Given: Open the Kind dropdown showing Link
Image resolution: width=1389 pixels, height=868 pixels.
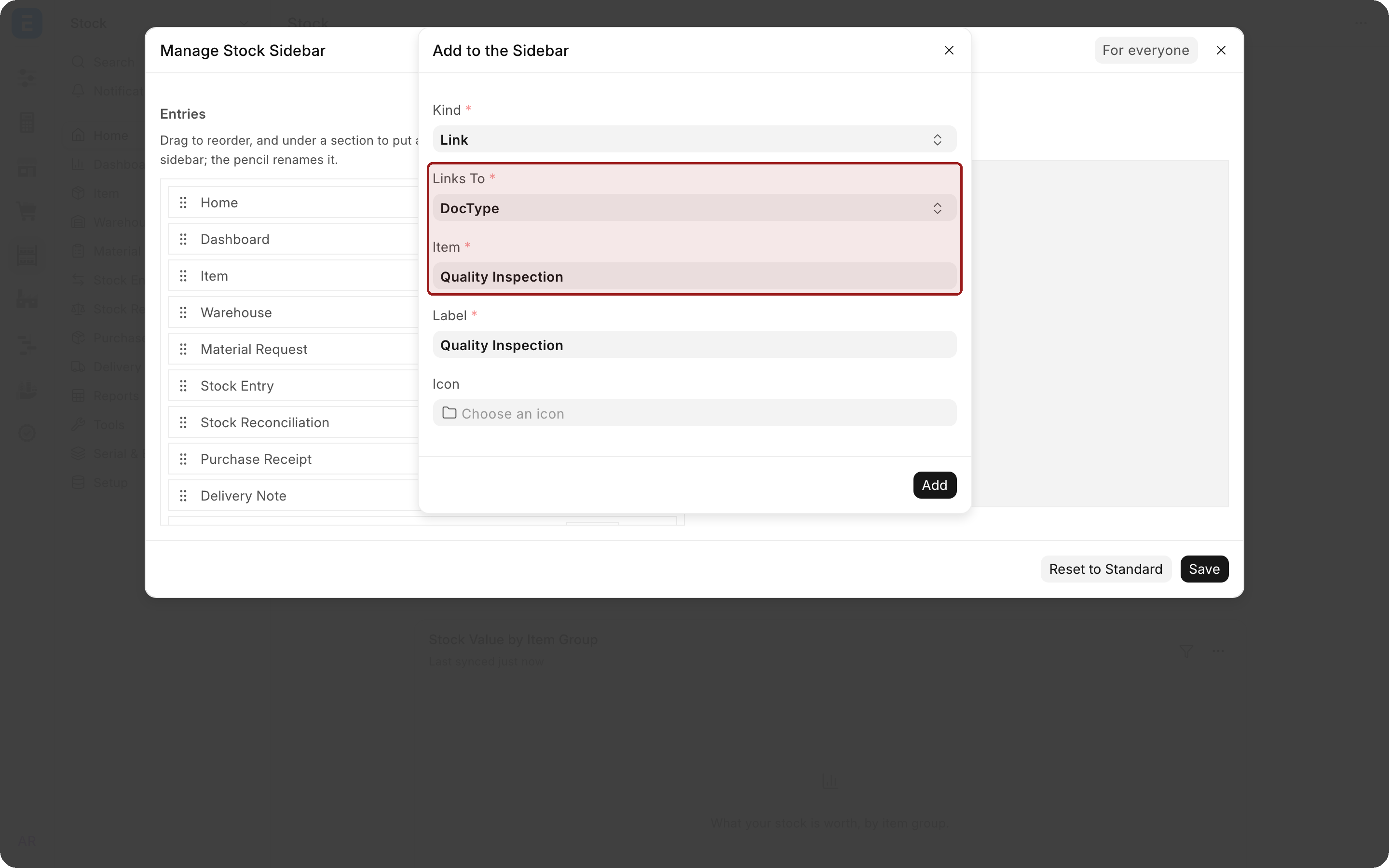Looking at the screenshot, I should point(694,139).
